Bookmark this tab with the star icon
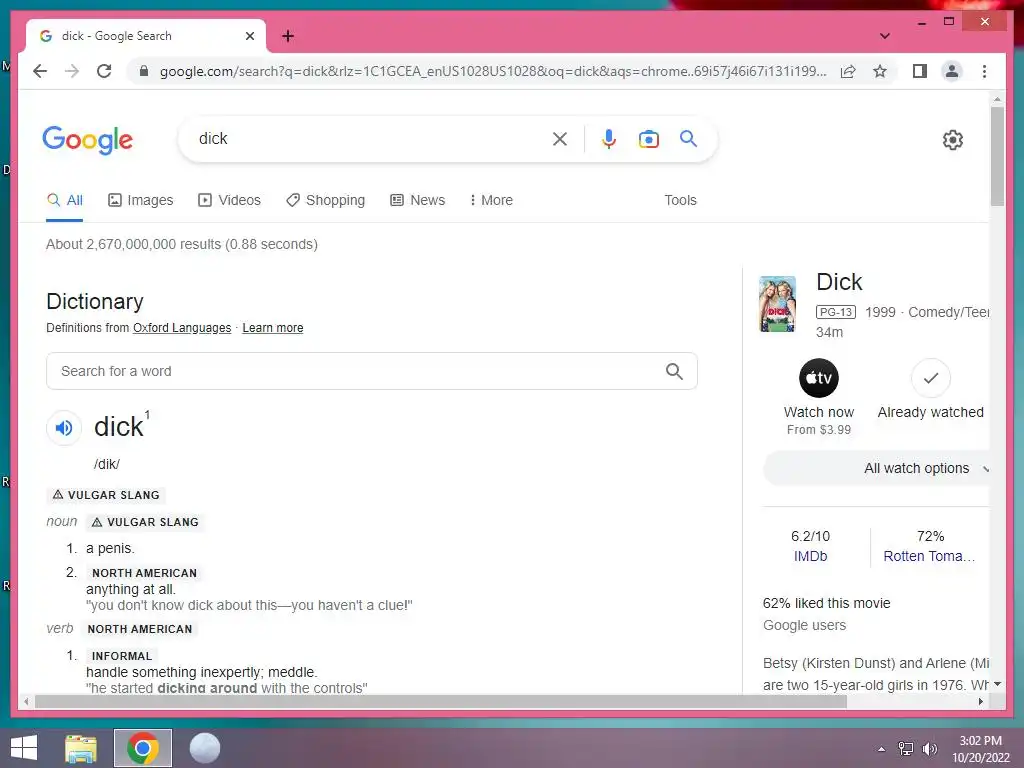This screenshot has width=1024, height=768. click(880, 71)
